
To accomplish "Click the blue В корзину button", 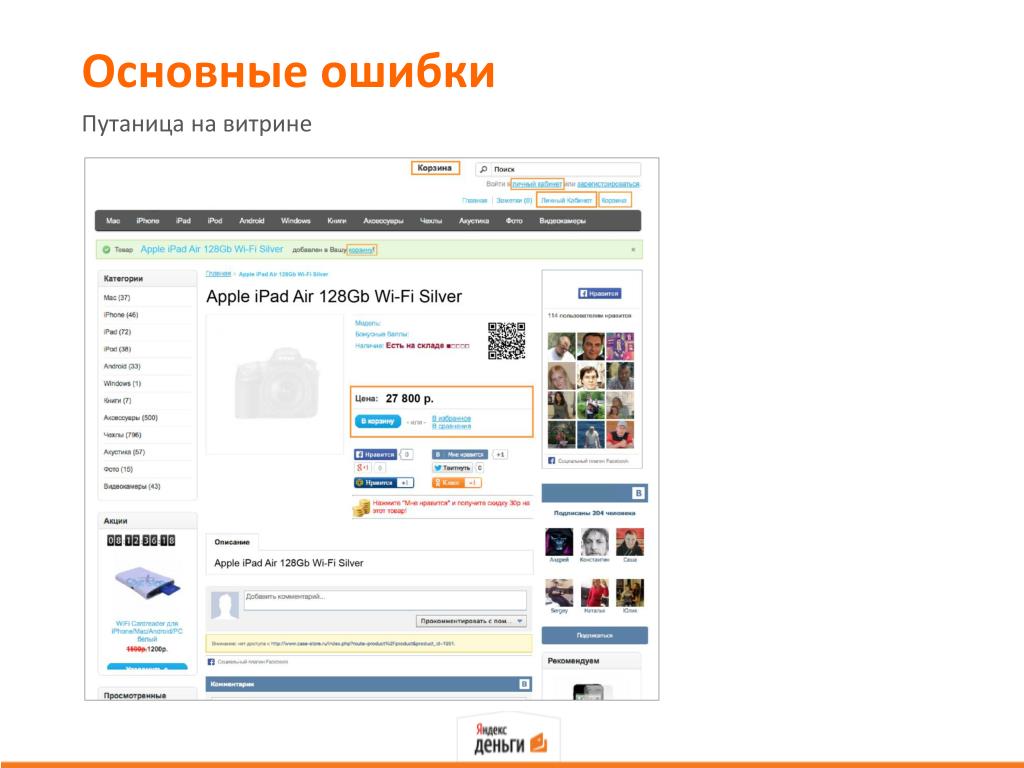I will [x=377, y=421].
